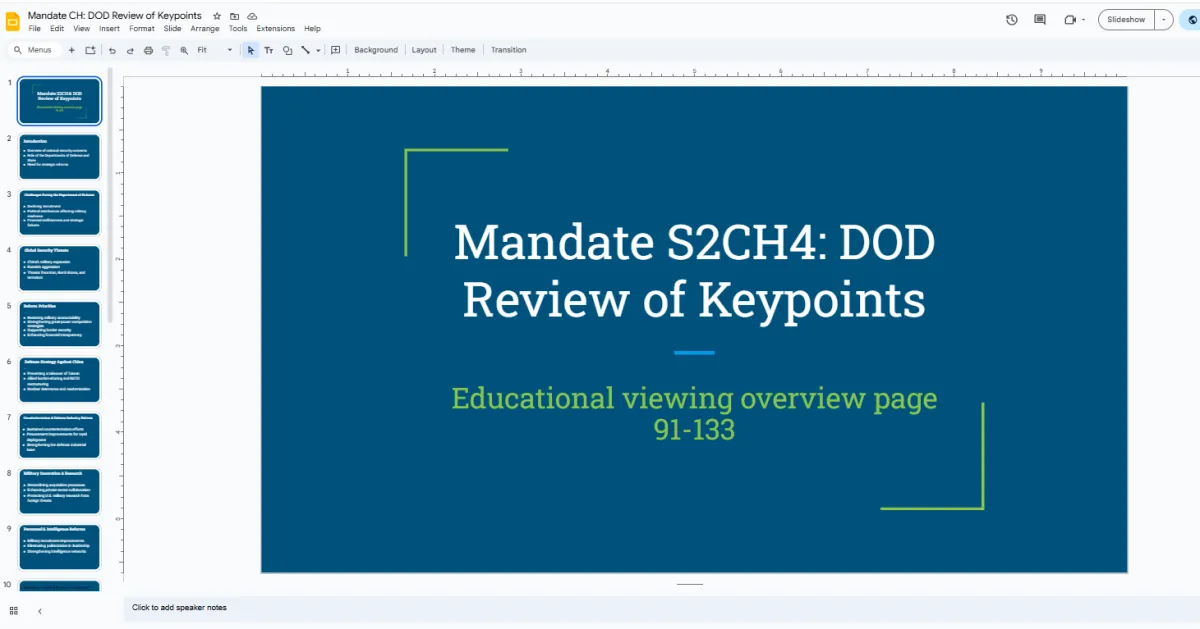
Task: Open the View menu
Action: 82,29
